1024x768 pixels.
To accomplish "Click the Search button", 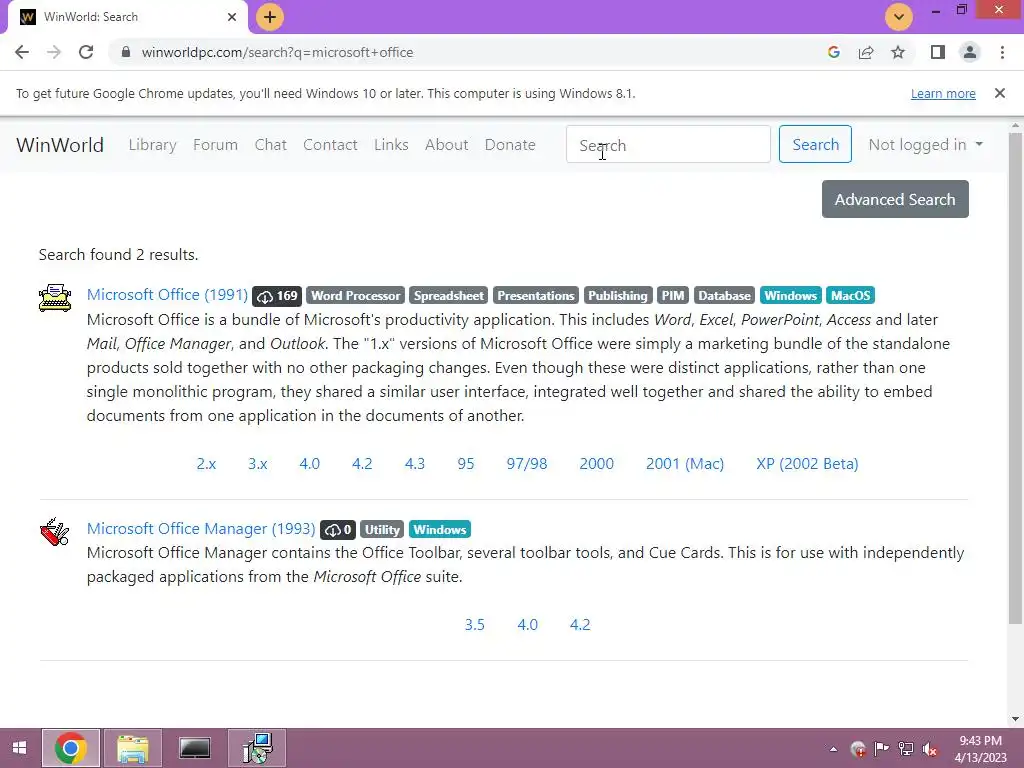I will point(815,144).
